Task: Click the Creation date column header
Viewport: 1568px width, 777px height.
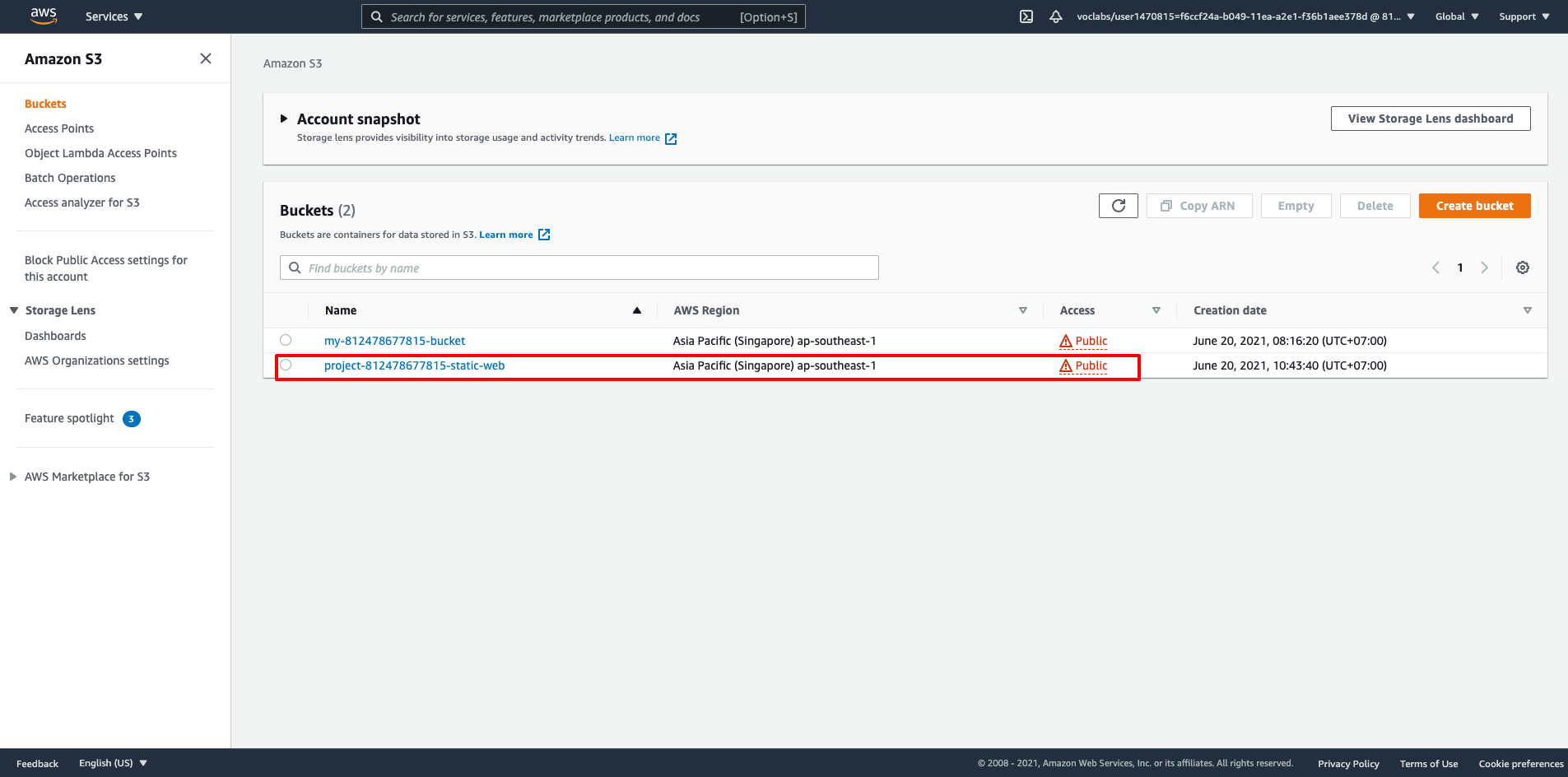Action: pyautogui.click(x=1230, y=310)
